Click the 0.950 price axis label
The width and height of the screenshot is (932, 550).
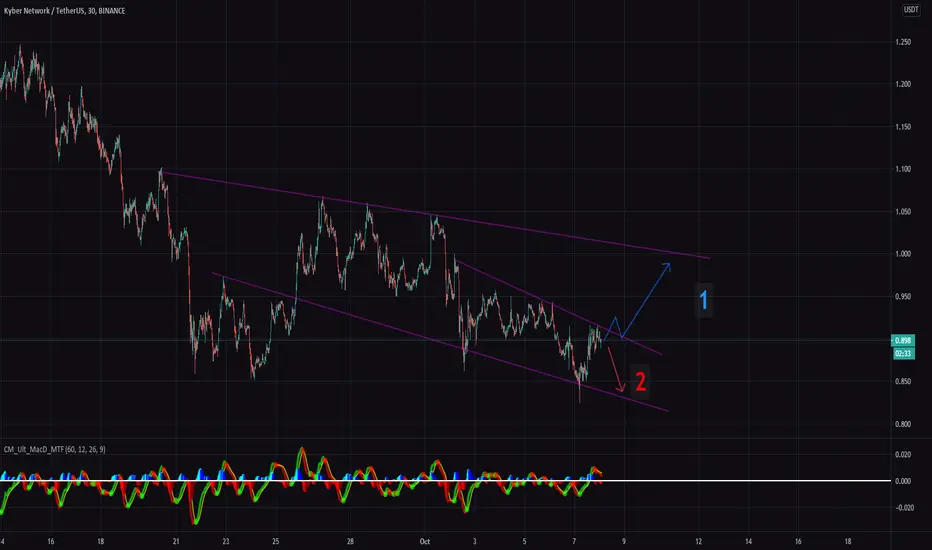coord(903,297)
